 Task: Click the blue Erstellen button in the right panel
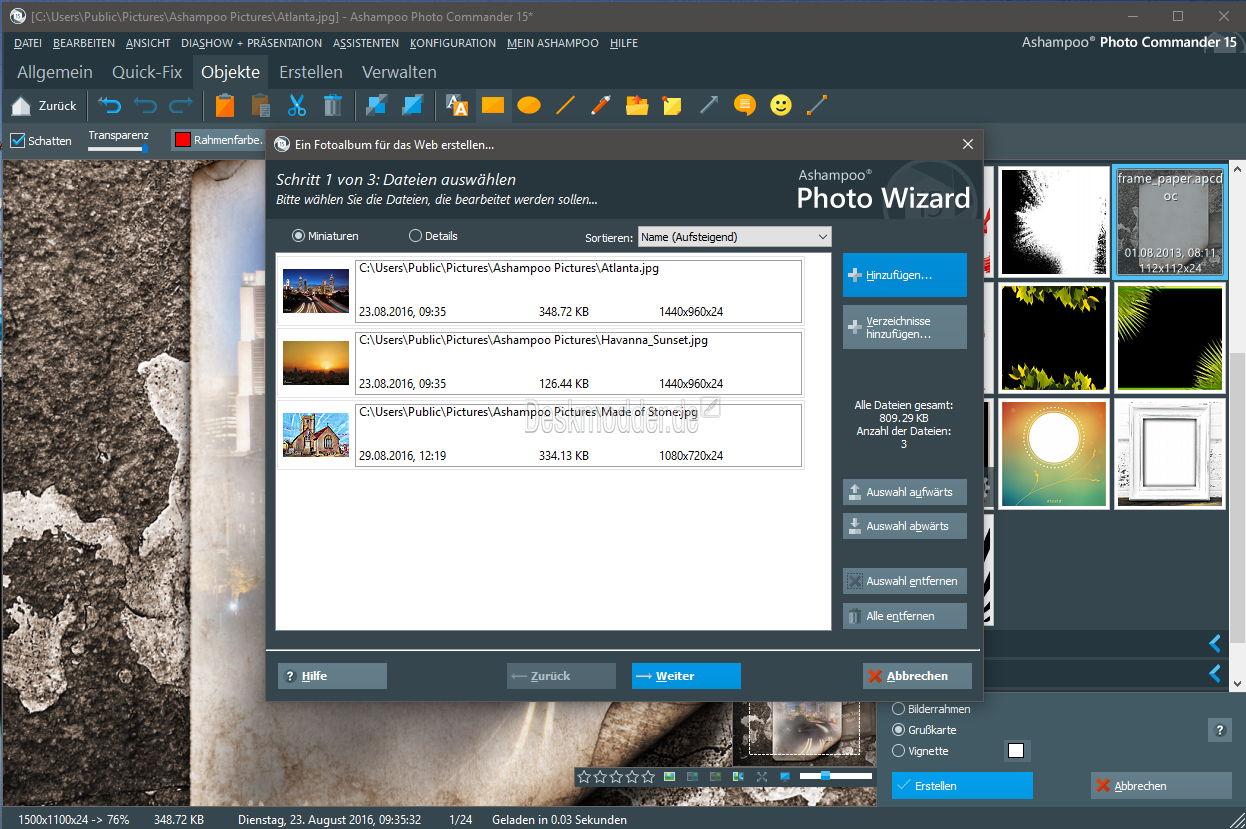pos(962,786)
